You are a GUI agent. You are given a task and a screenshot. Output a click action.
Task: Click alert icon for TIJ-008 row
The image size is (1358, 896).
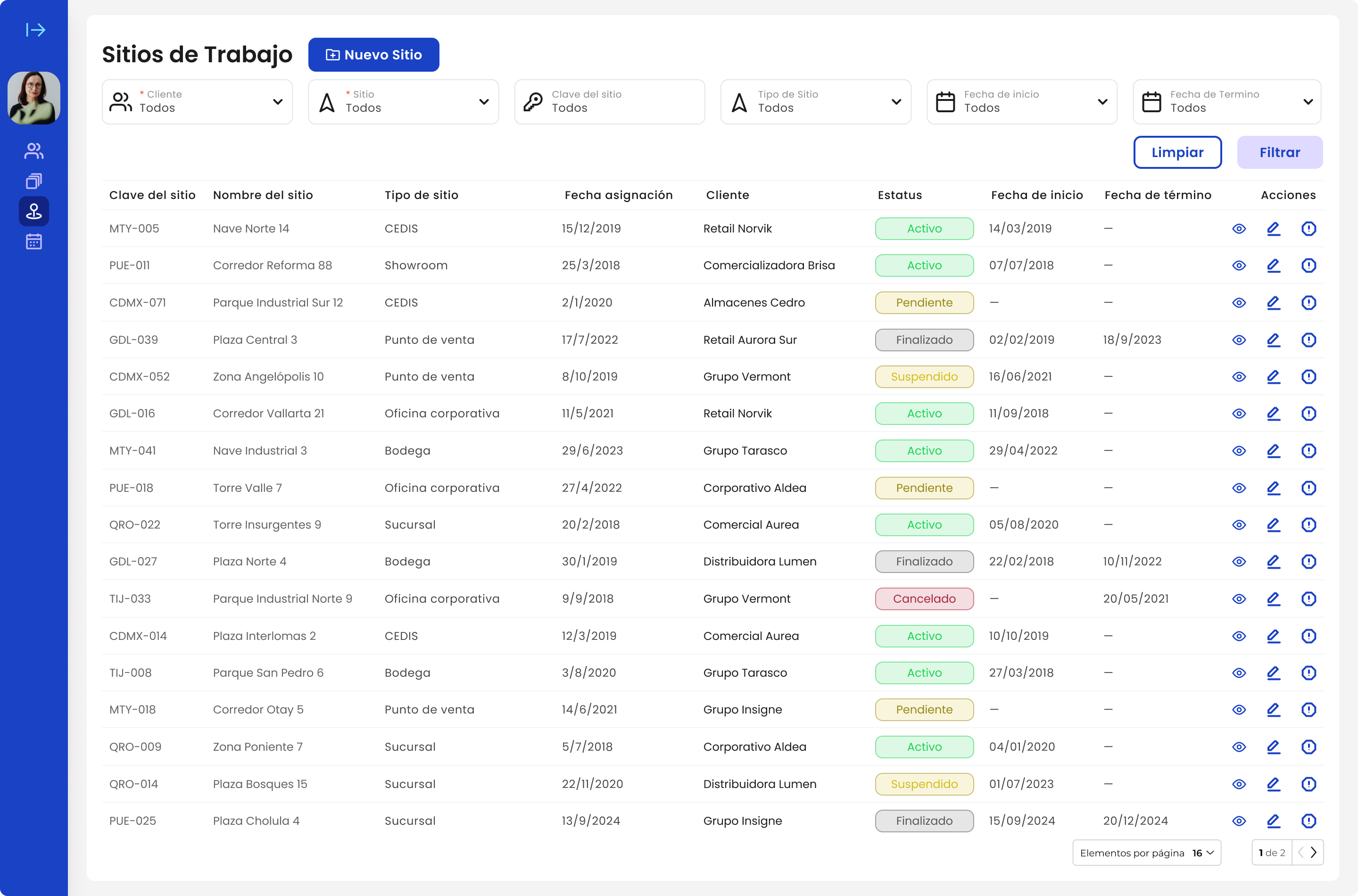click(1308, 673)
